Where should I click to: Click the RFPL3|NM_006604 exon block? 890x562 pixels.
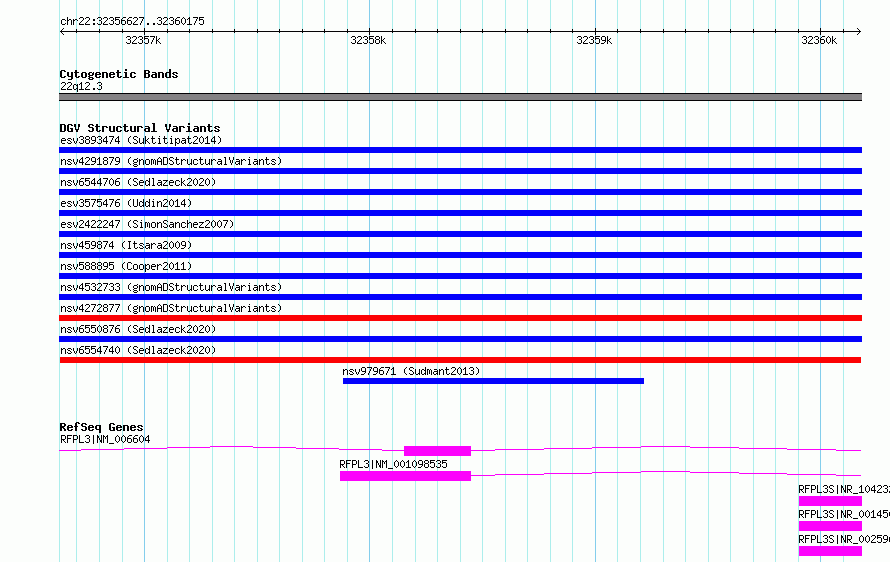437,451
